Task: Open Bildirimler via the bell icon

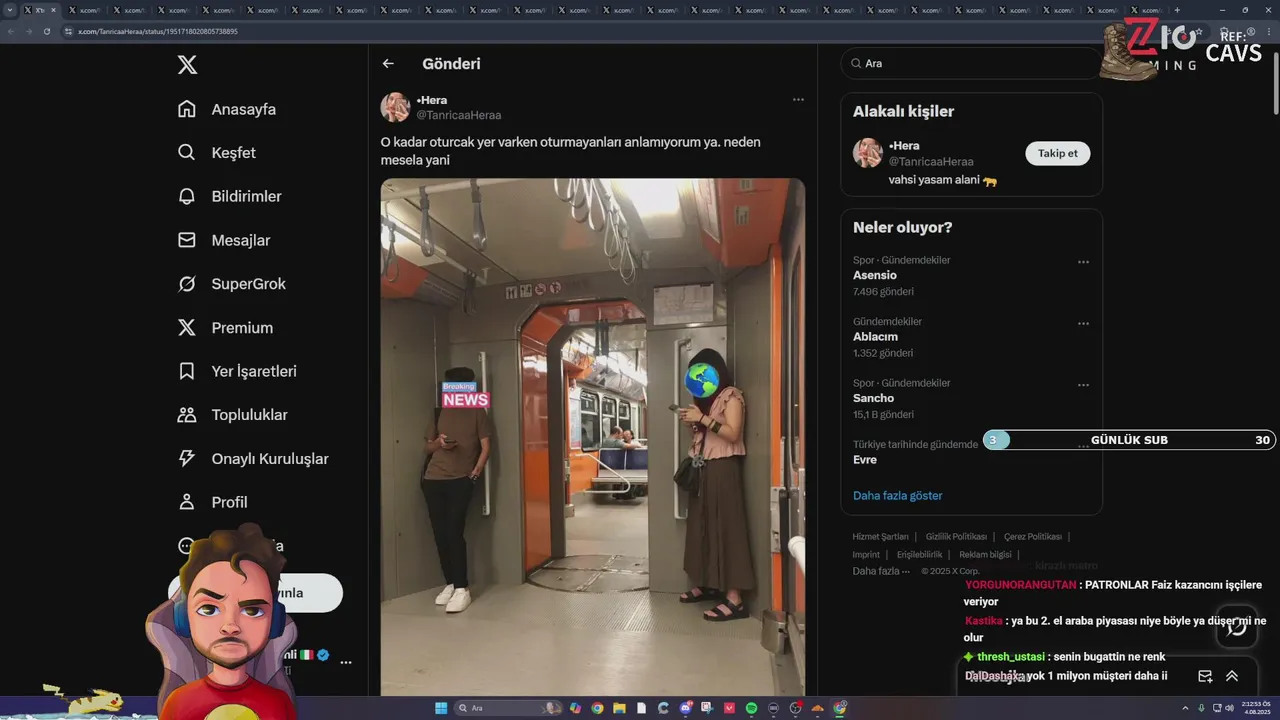Action: (x=186, y=196)
